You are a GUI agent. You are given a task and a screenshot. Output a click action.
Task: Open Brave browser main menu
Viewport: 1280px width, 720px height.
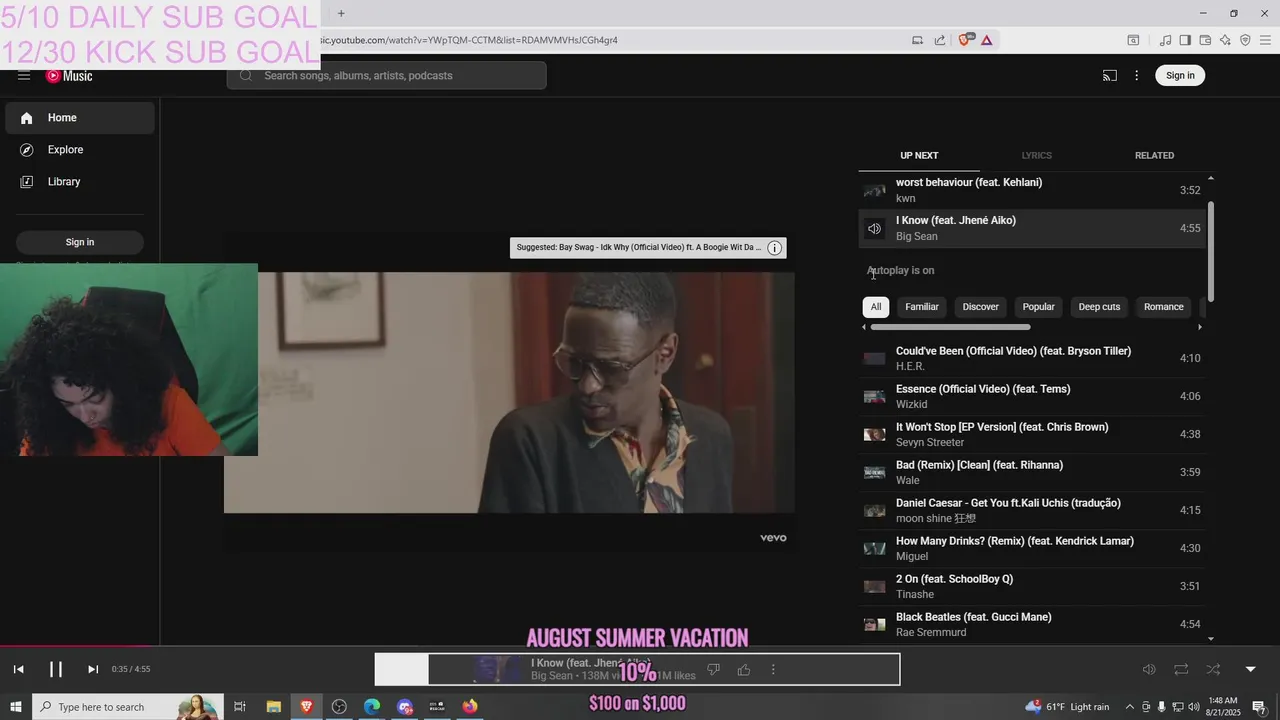(x=1265, y=40)
